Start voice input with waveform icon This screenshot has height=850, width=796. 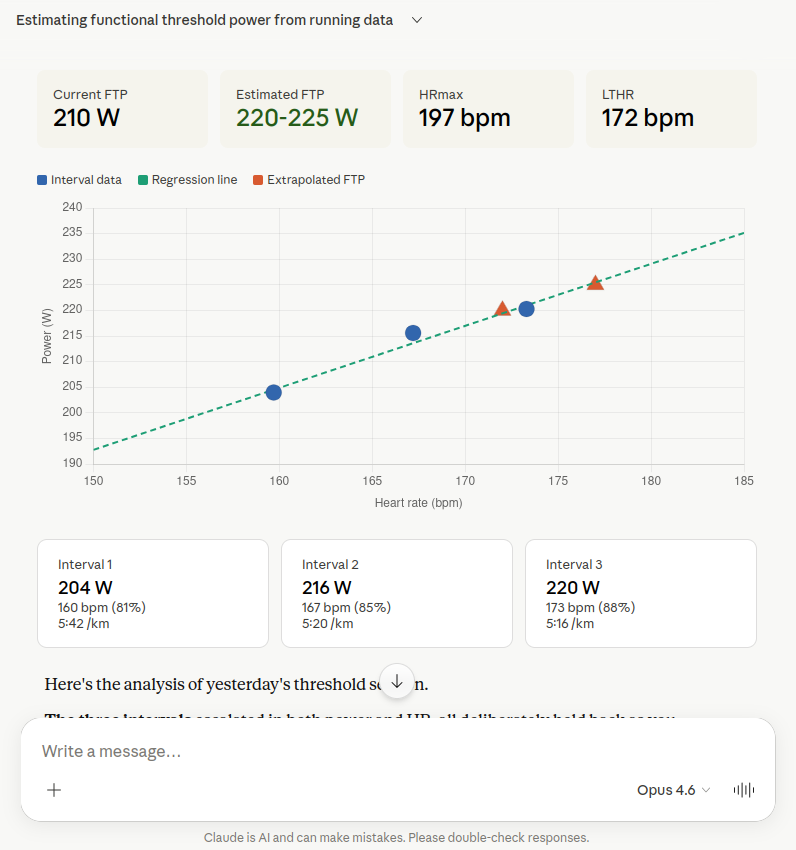743,790
